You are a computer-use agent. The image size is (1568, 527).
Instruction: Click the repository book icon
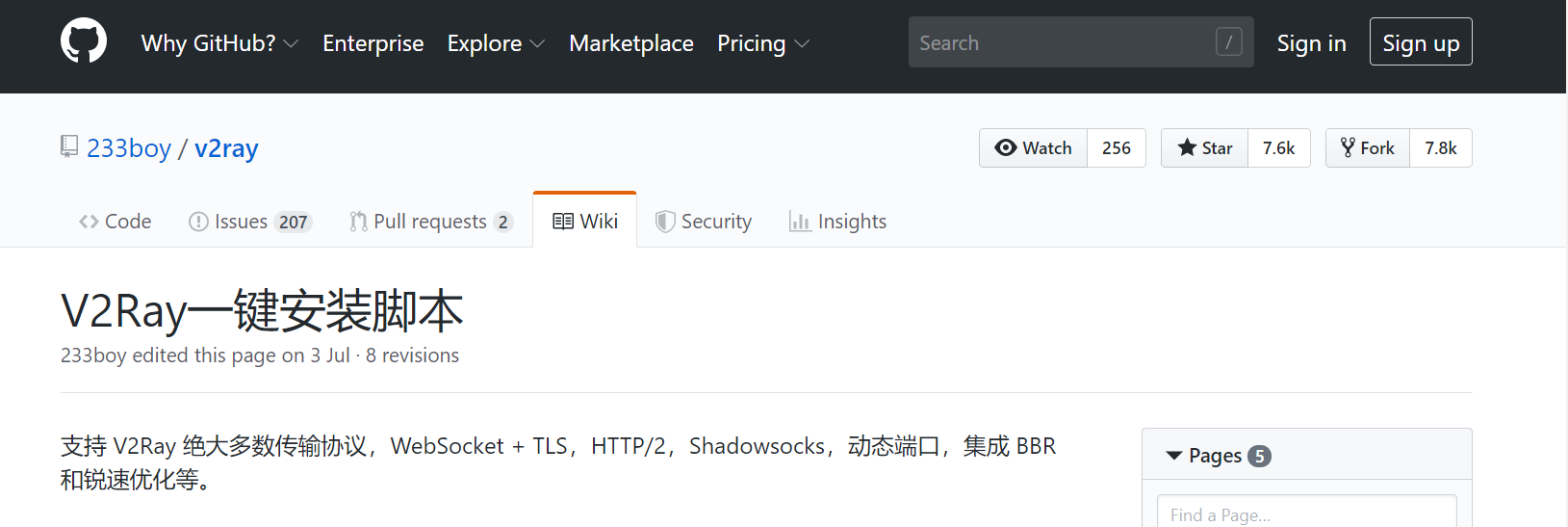tap(69, 146)
